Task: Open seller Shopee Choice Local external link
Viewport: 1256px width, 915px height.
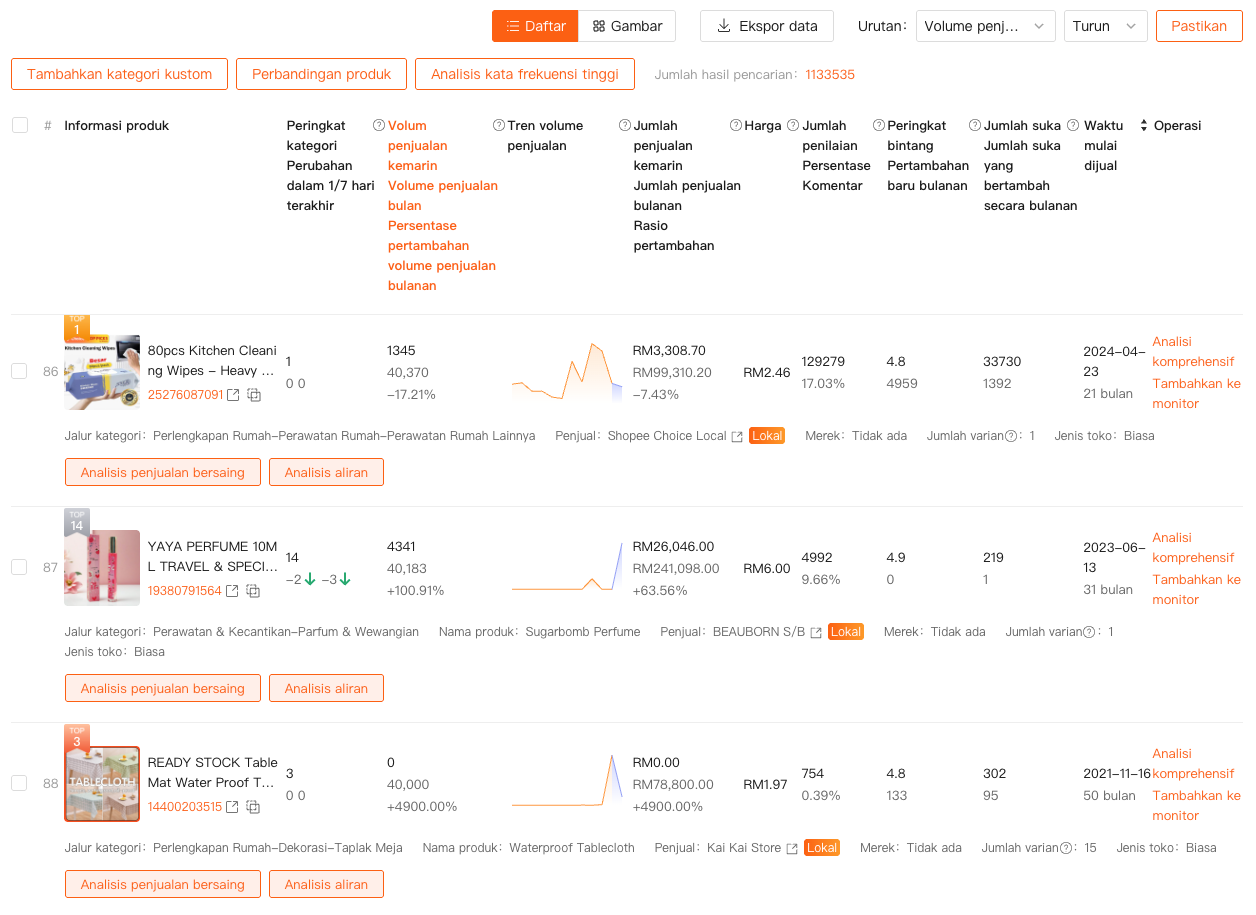Action: point(737,436)
